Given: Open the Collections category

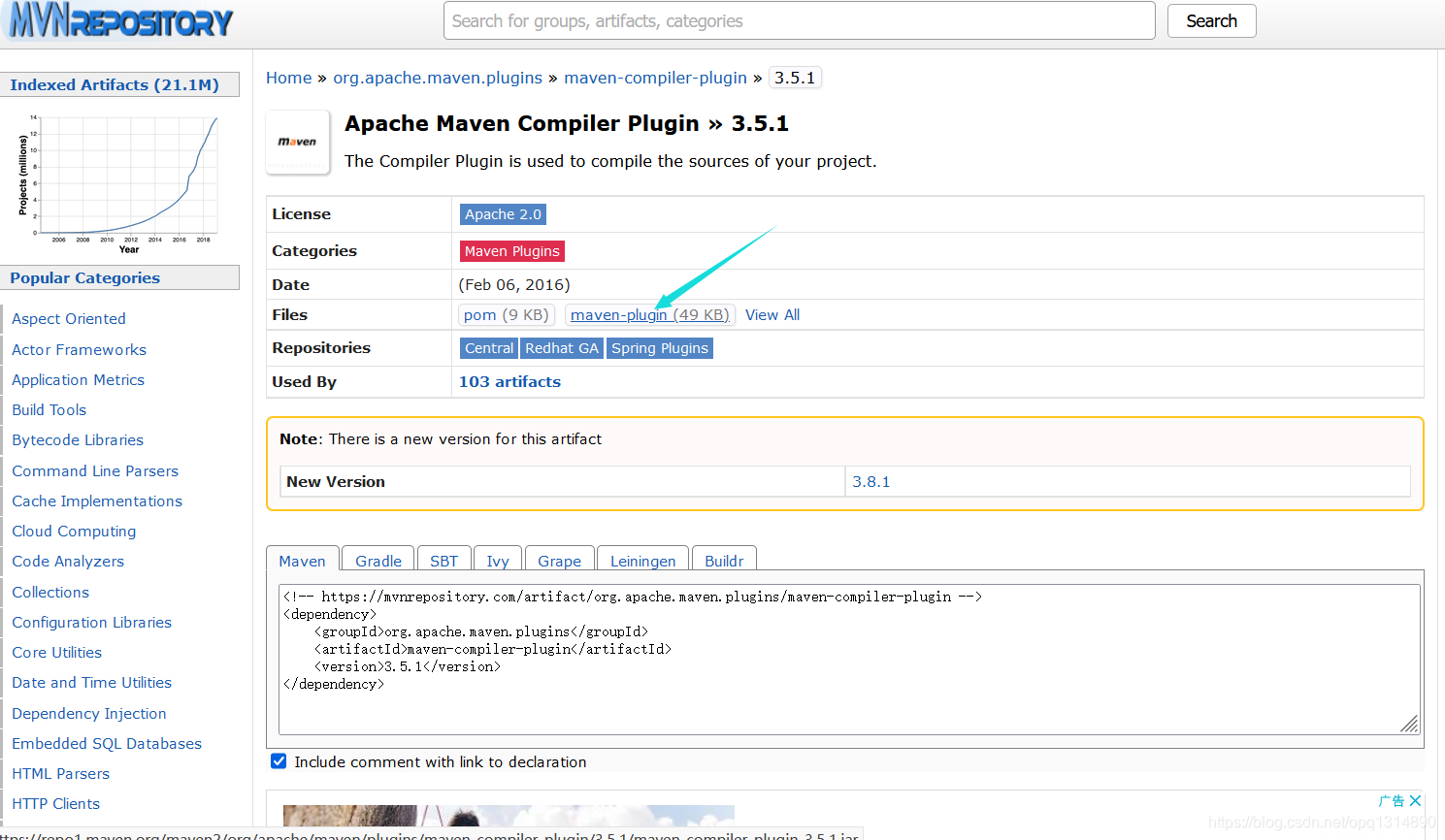Looking at the screenshot, I should pyautogui.click(x=50, y=592).
